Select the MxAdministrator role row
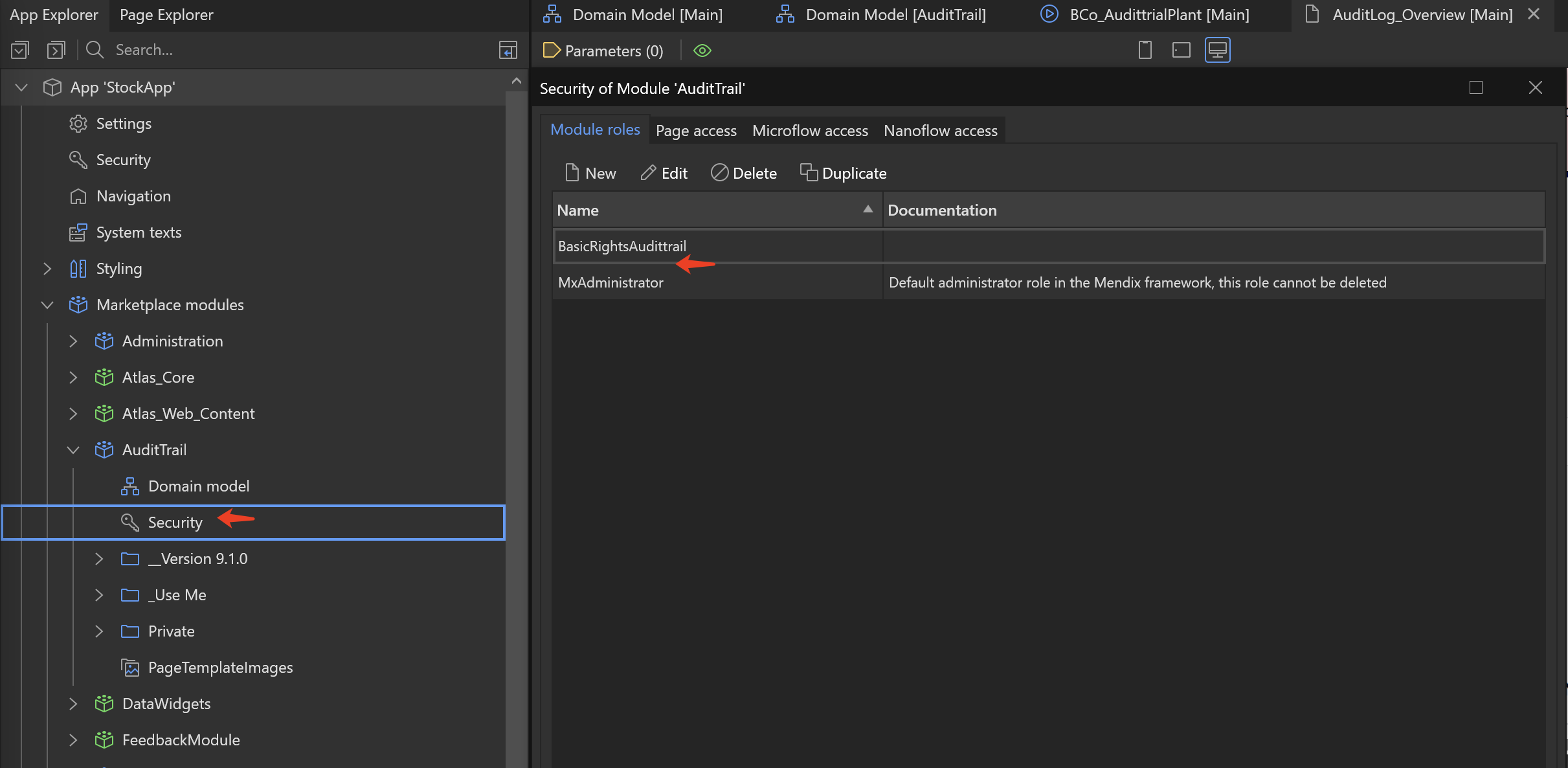 tap(1049, 282)
